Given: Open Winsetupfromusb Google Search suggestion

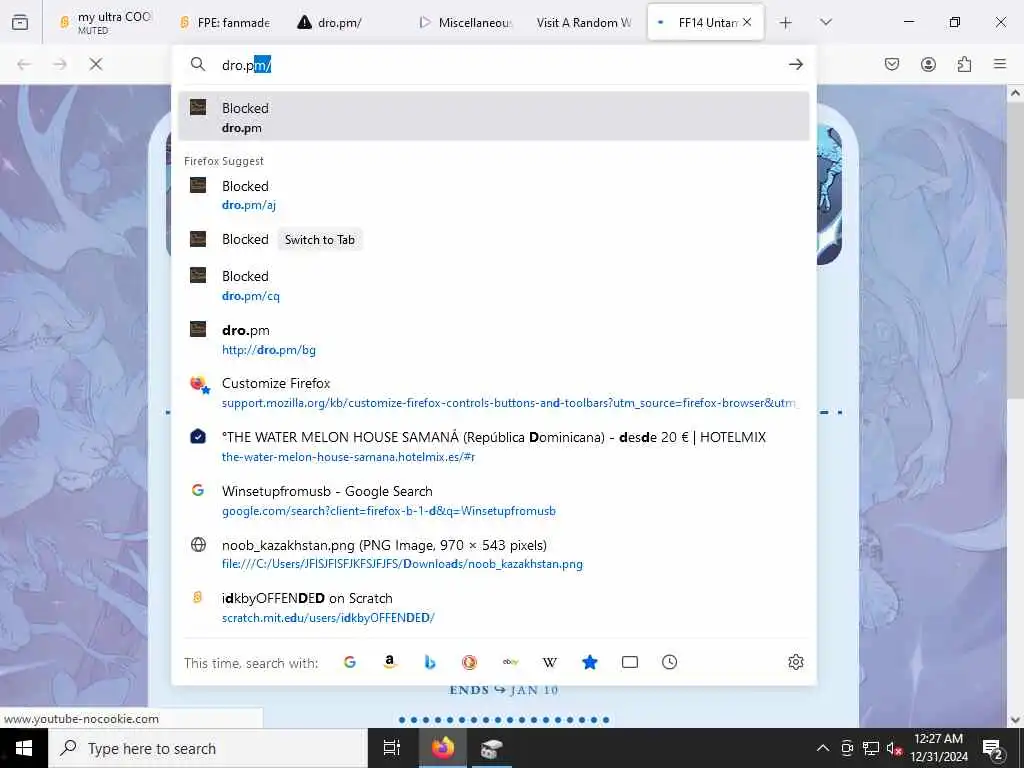Looking at the screenshot, I should point(494,501).
